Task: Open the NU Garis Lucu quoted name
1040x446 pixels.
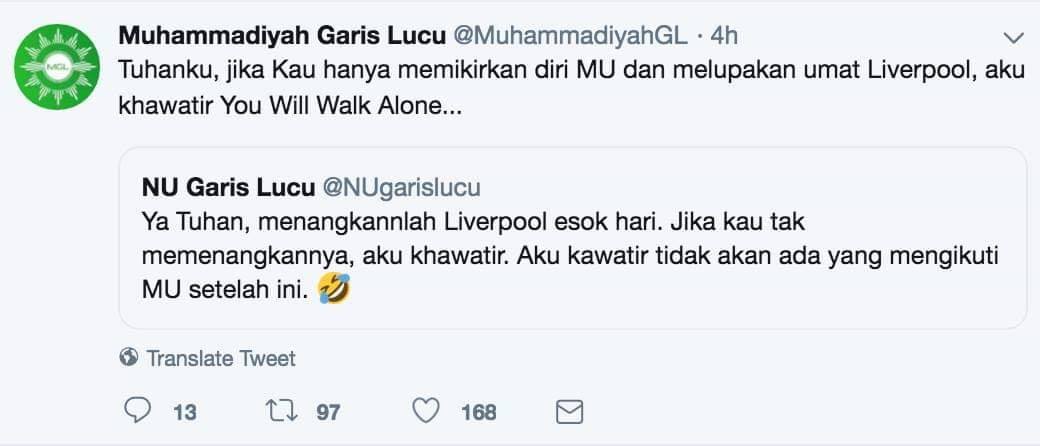Action: (228, 188)
